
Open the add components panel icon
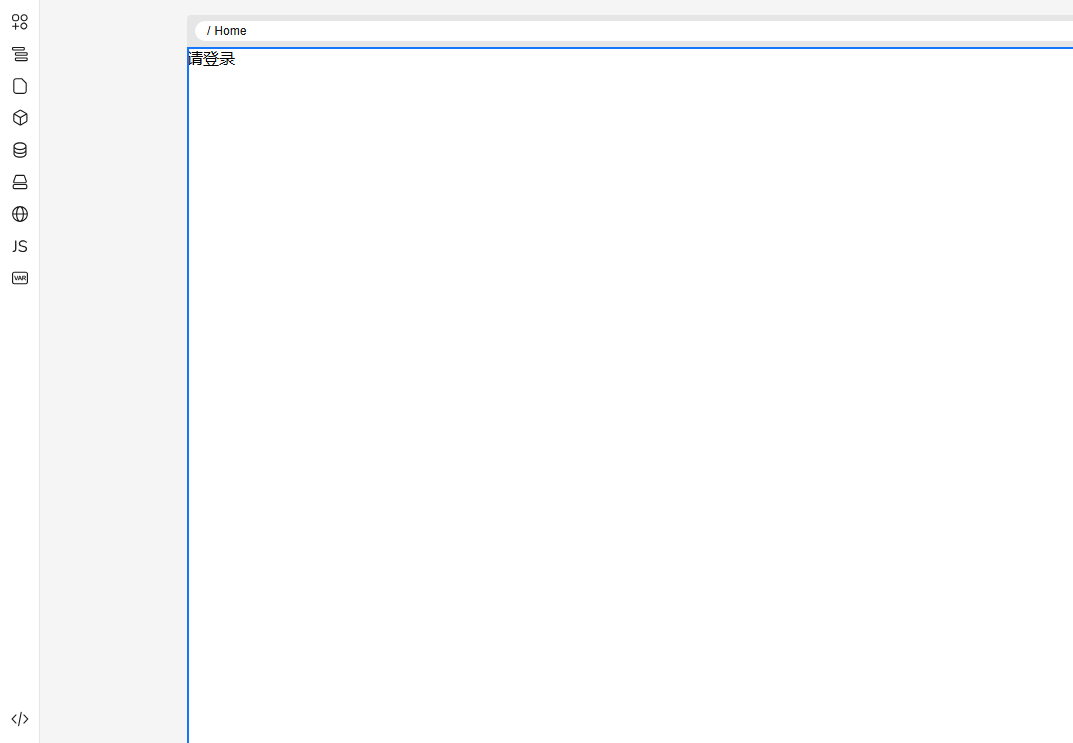tap(20, 22)
